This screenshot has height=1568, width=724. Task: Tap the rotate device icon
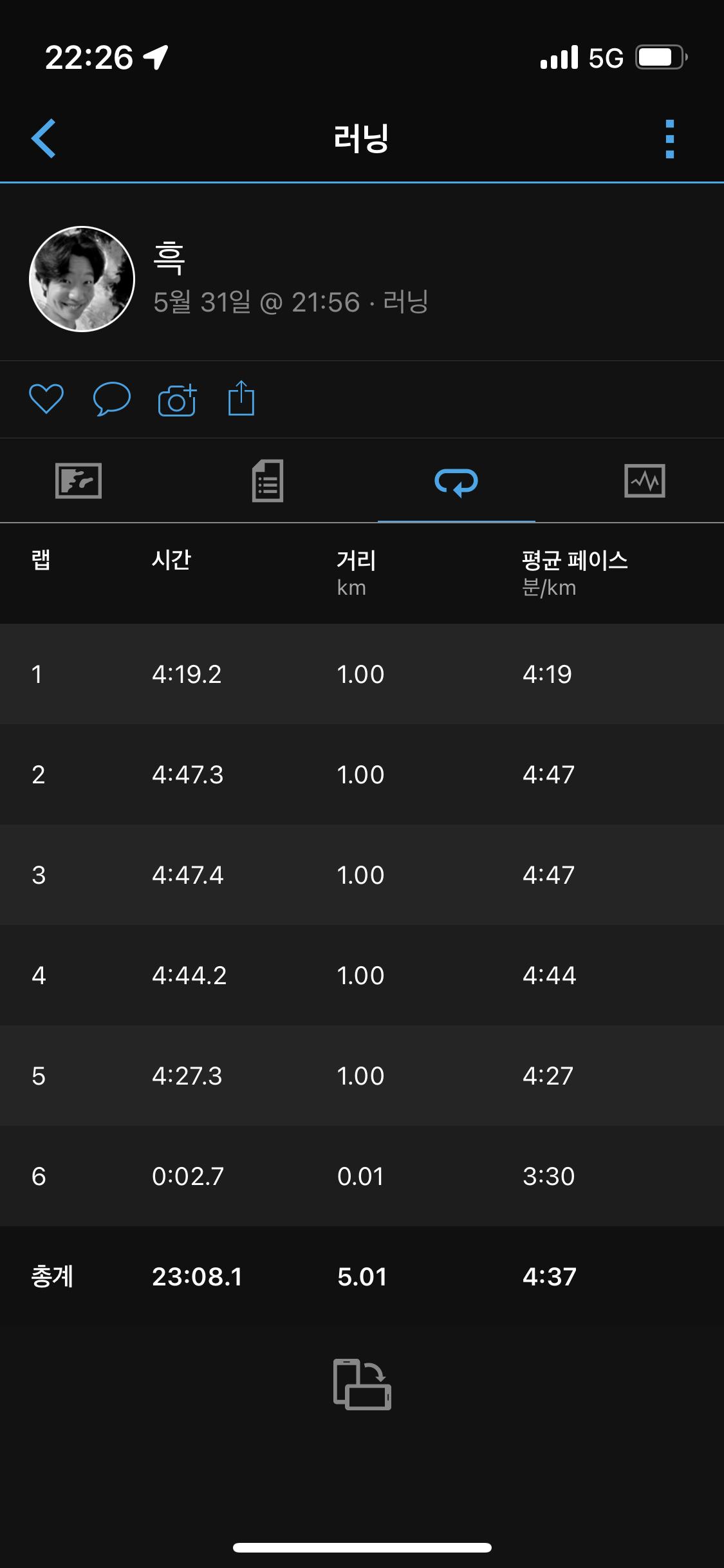coord(362,1384)
